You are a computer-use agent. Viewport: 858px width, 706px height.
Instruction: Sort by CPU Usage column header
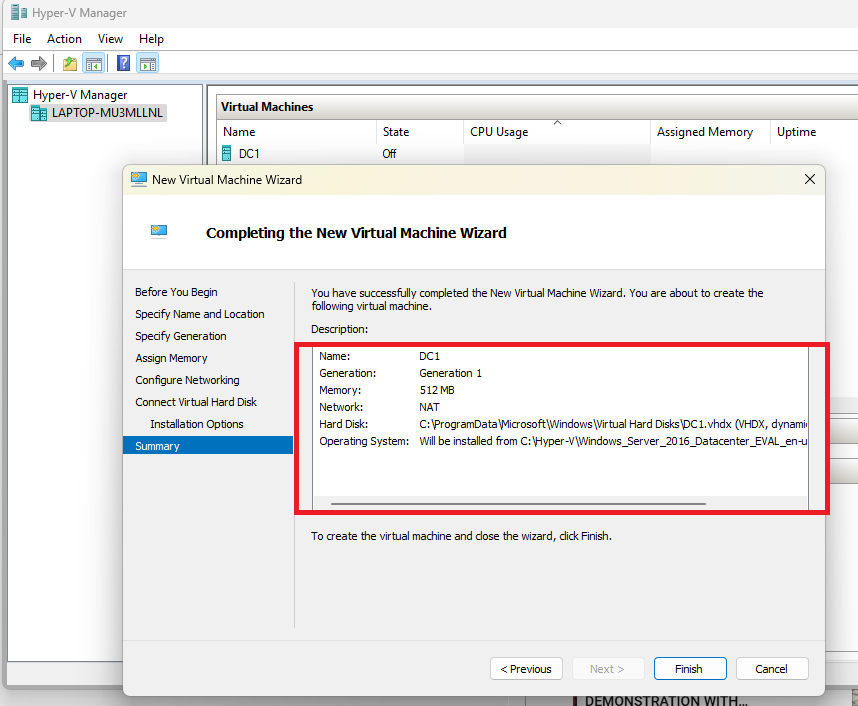(x=557, y=132)
